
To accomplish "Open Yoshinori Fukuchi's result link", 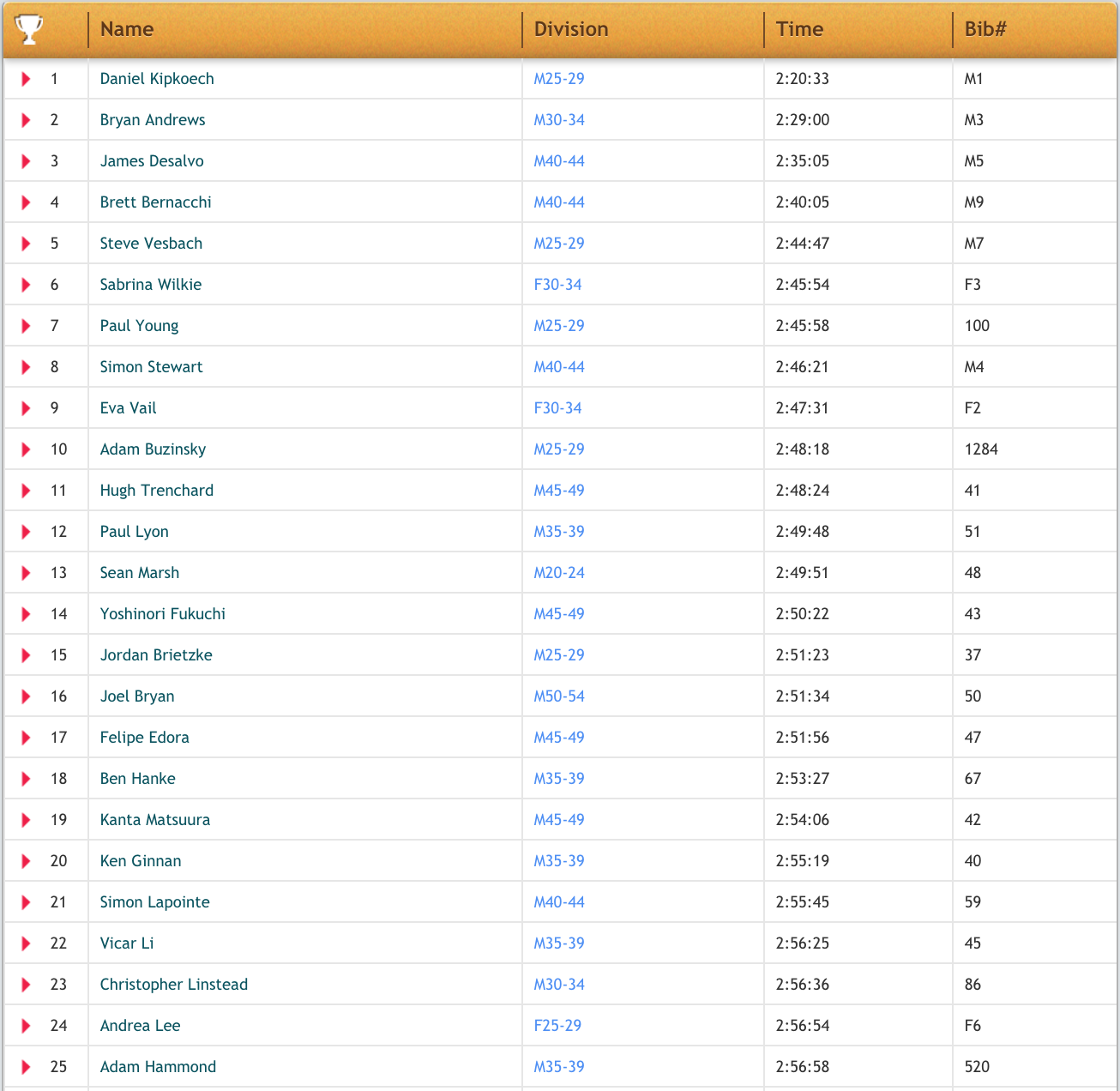I will pyautogui.click(x=163, y=614).
